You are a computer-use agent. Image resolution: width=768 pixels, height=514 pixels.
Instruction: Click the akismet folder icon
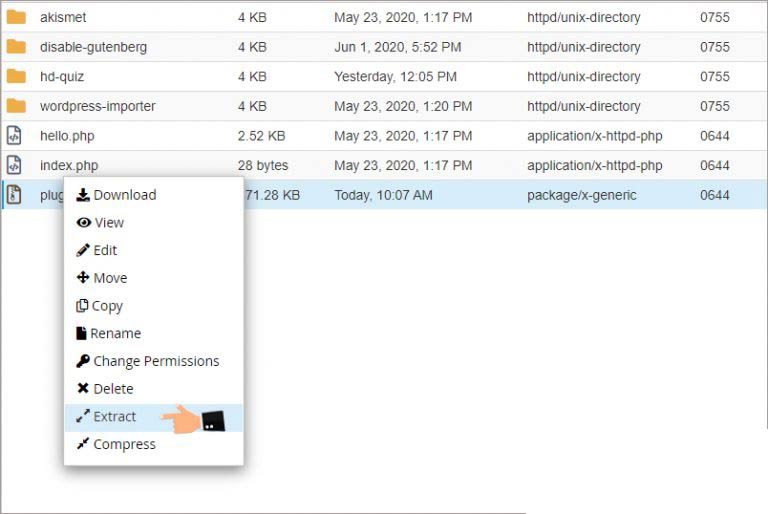16,17
